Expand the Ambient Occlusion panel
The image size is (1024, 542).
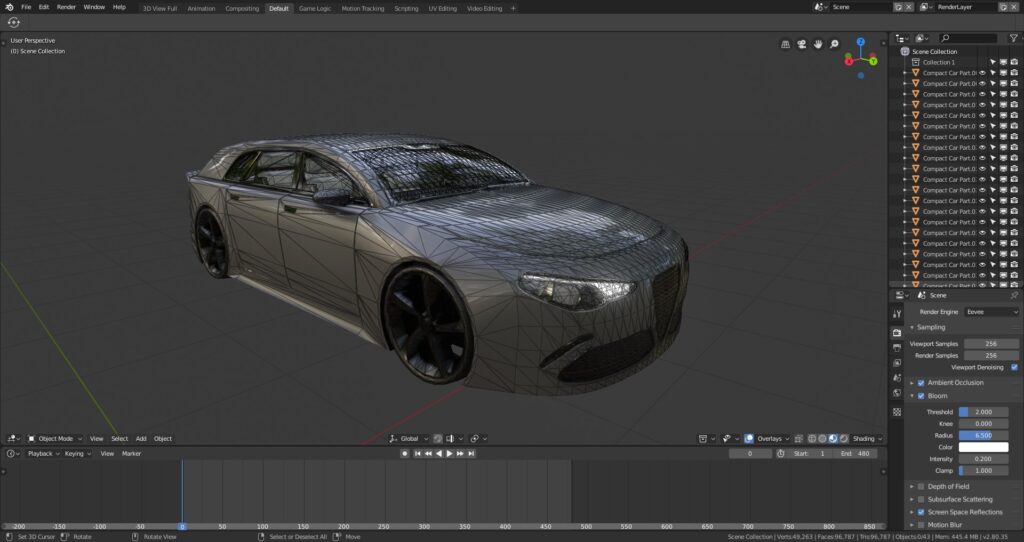912,383
